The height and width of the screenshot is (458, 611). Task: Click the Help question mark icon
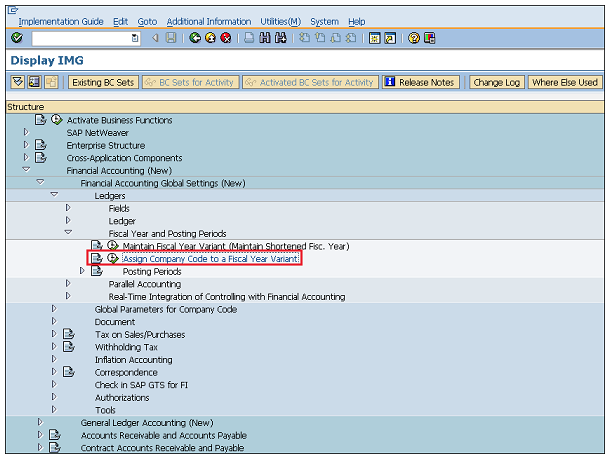[x=413, y=38]
